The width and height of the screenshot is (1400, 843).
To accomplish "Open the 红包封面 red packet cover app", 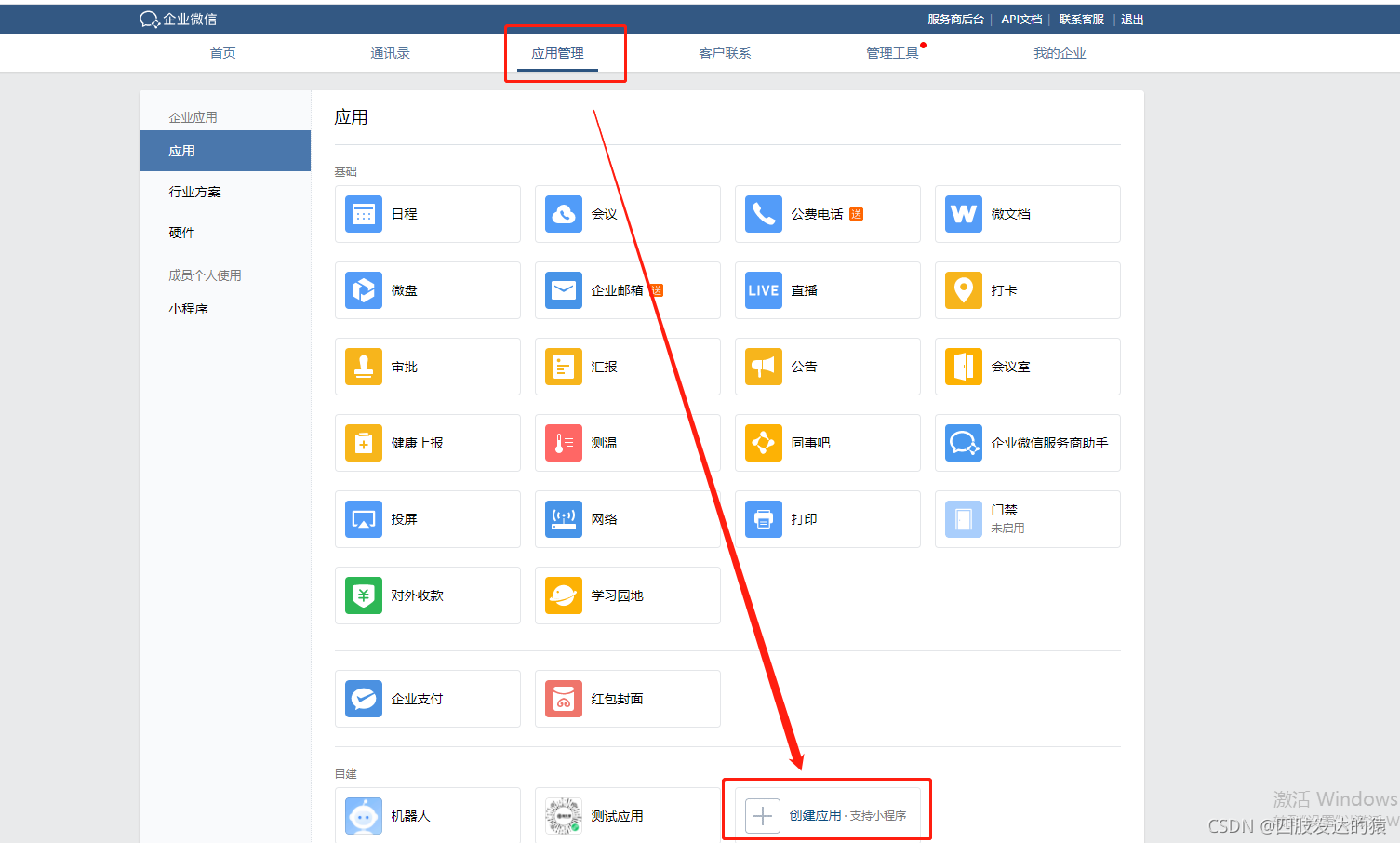I will pos(627,699).
